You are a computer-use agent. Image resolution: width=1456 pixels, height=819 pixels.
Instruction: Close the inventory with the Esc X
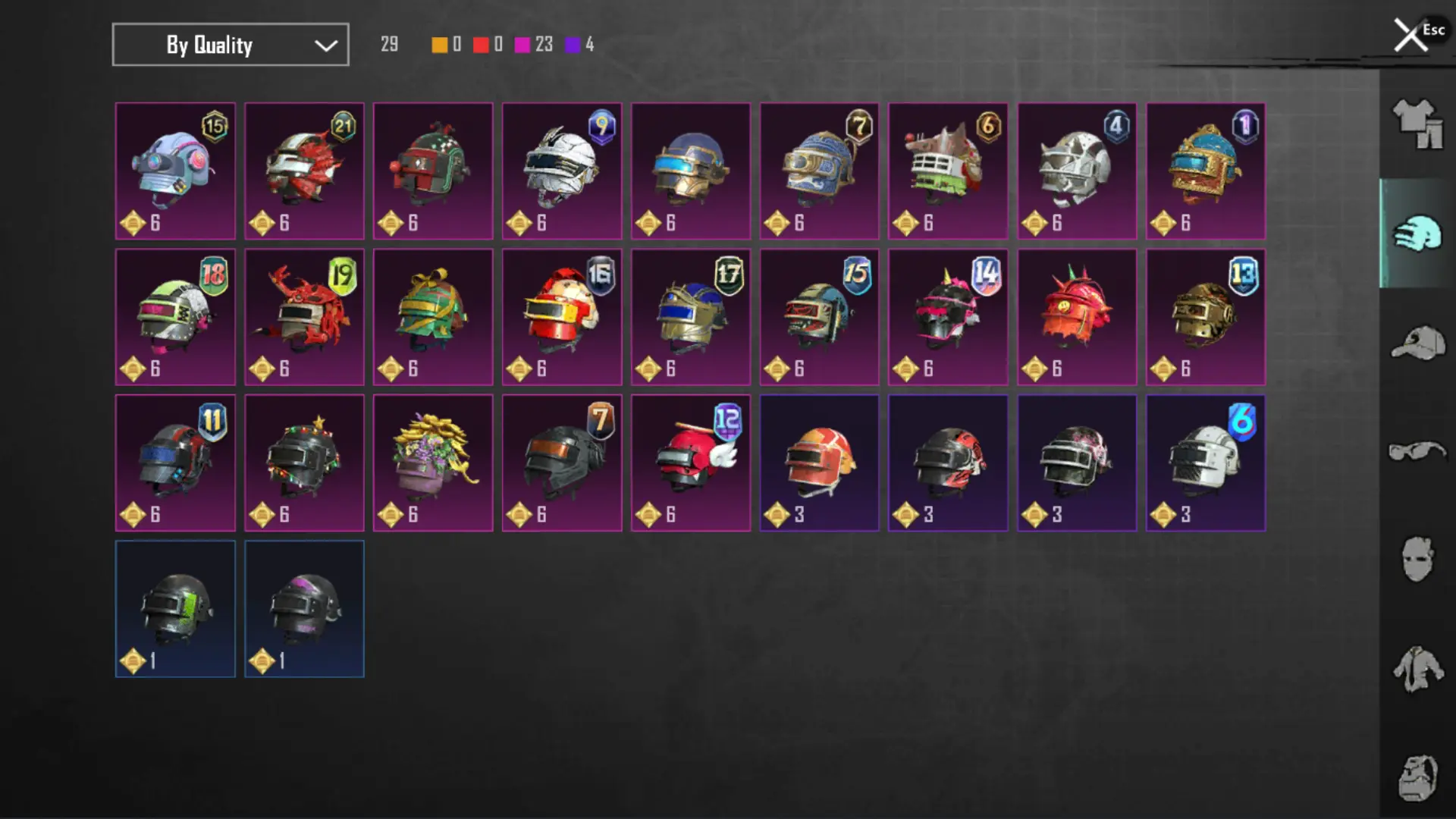[1411, 35]
